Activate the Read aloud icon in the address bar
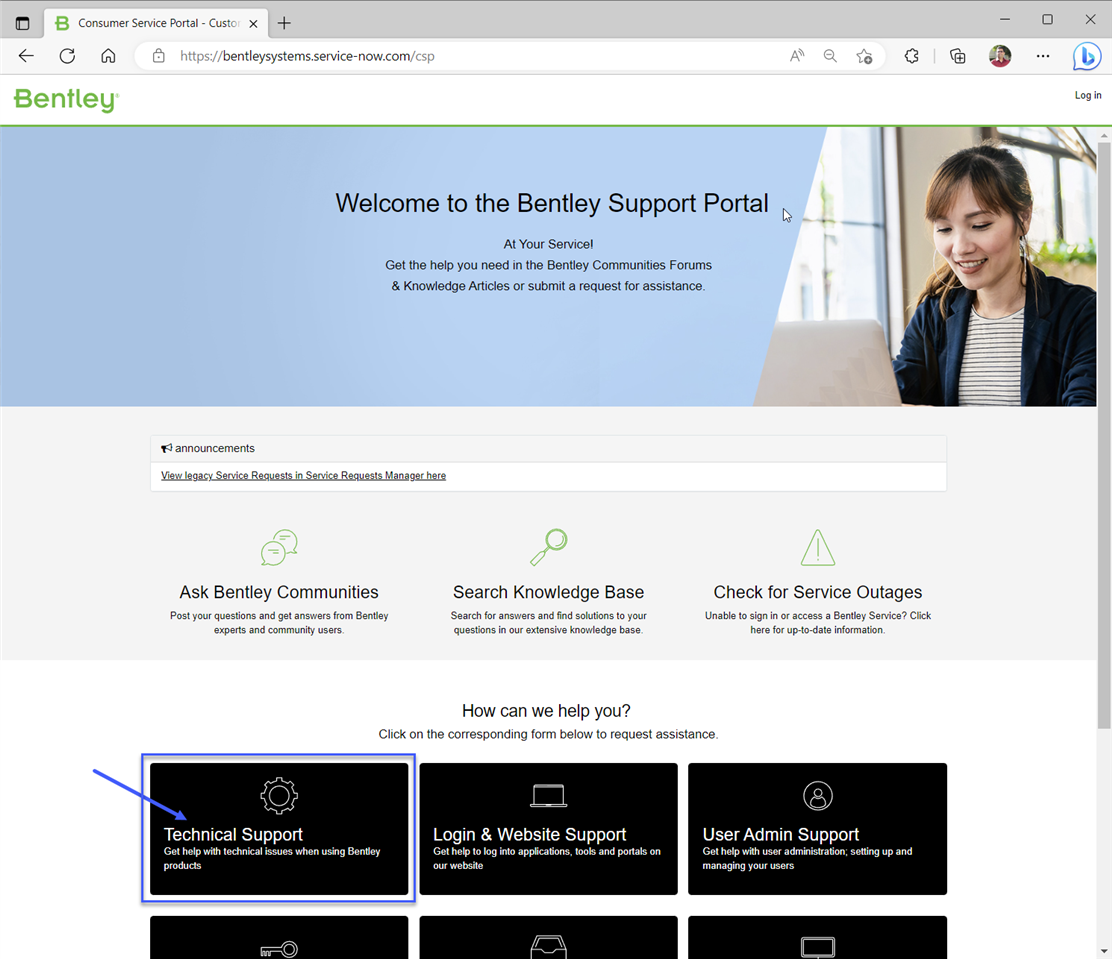 click(797, 56)
